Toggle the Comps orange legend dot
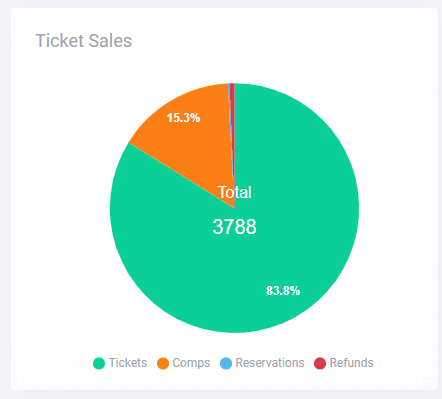Image resolution: width=442 pixels, height=399 pixels. (x=163, y=363)
